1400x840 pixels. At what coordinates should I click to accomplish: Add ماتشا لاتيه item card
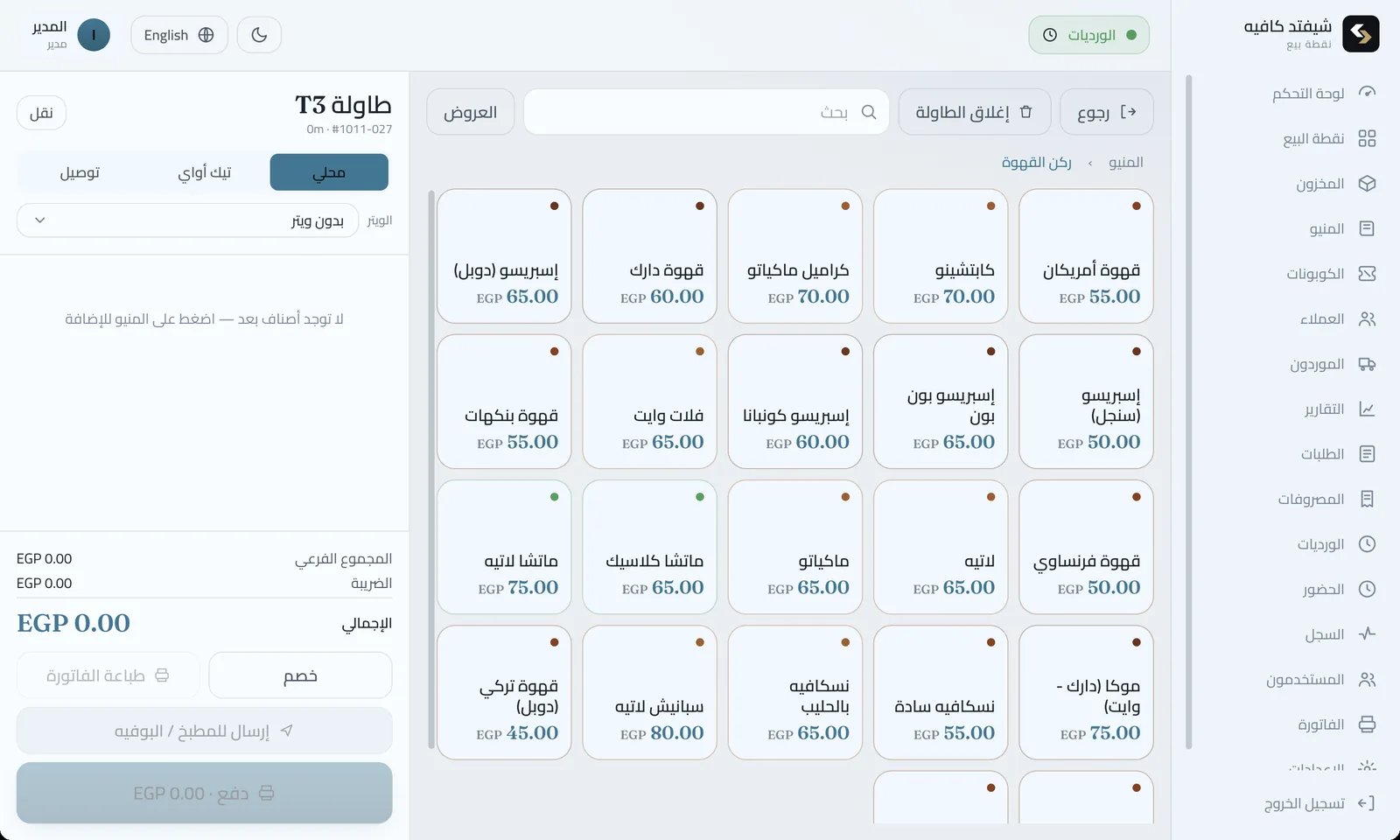(x=504, y=547)
